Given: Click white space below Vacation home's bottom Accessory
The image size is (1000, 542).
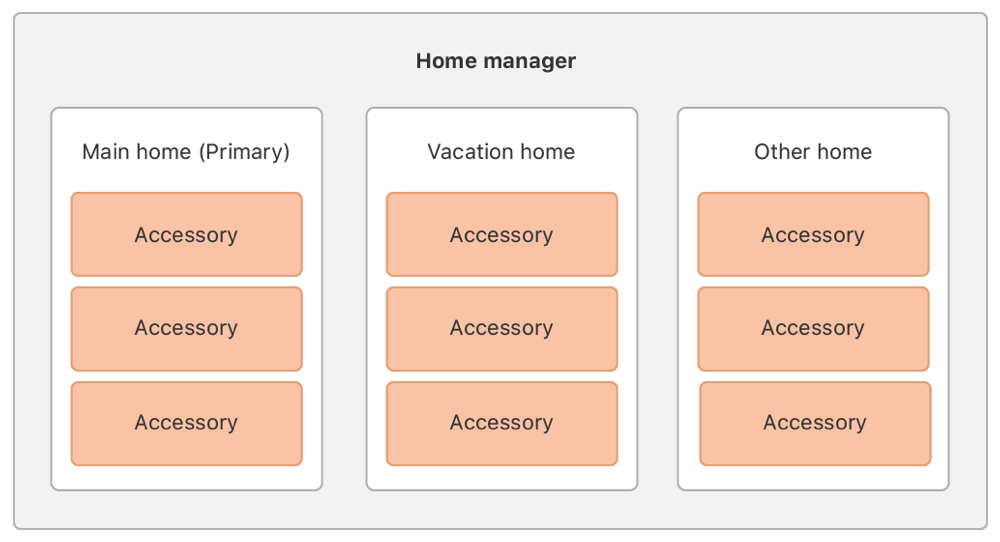Looking at the screenshot, I should pos(501,478).
